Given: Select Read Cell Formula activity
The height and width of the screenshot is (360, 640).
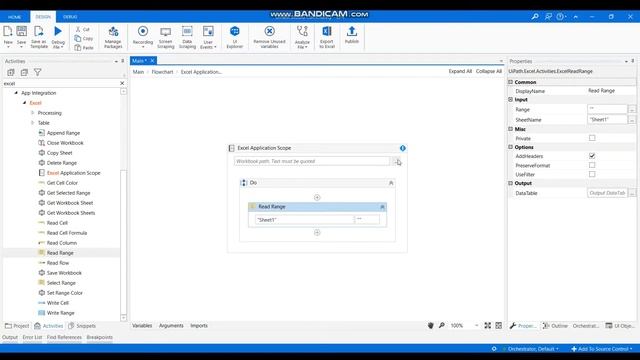Looking at the screenshot, I should tap(62, 233).
